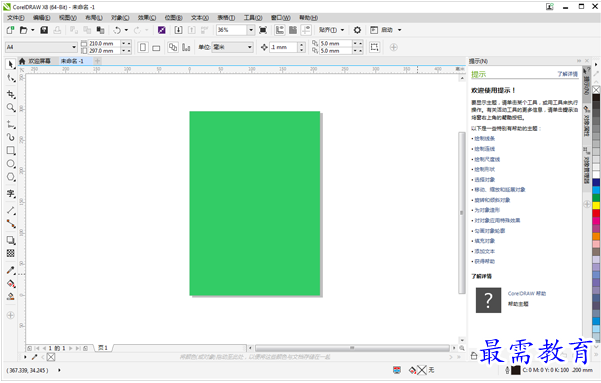The image size is (601, 383).
Task: Open the units dropdown
Action: pyautogui.click(x=232, y=47)
